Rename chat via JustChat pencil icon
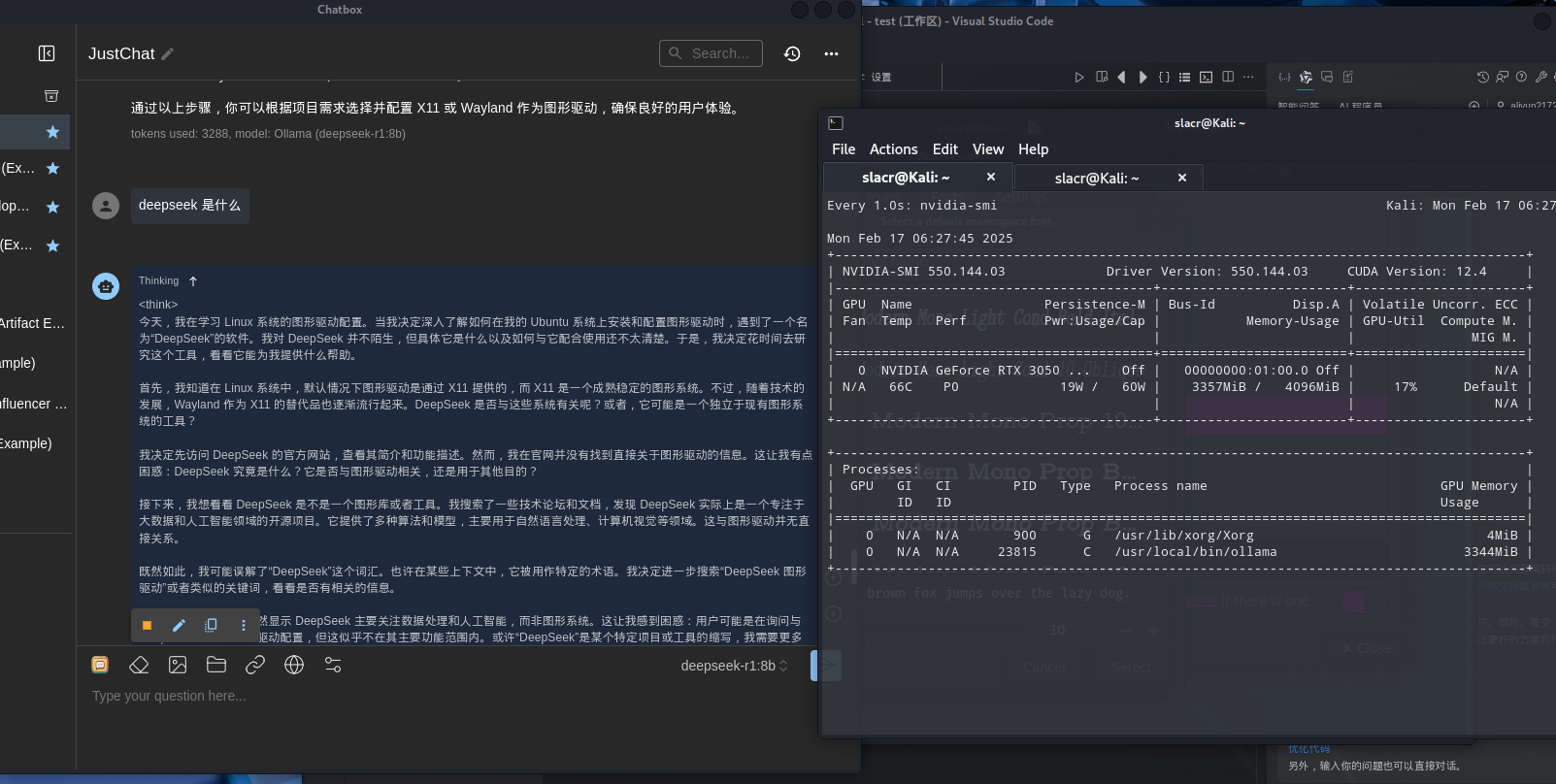 (x=167, y=54)
